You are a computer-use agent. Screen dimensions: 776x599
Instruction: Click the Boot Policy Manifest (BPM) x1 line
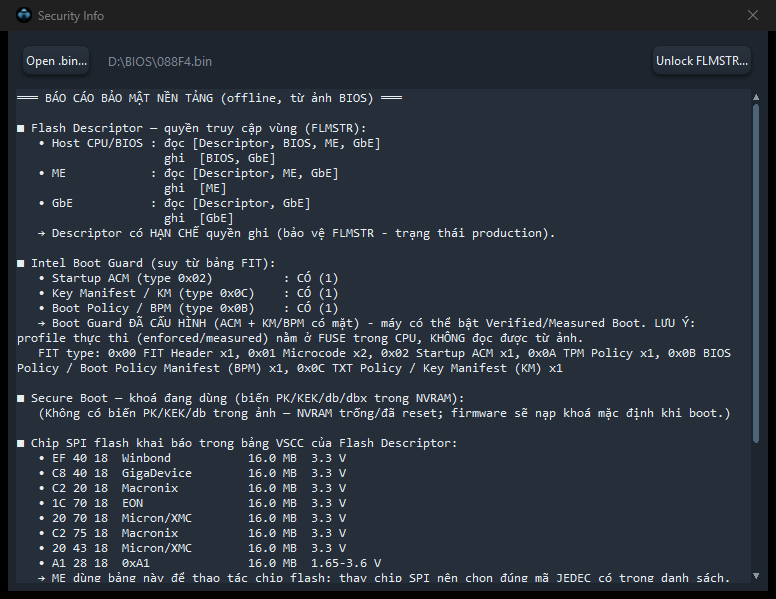pos(290,368)
